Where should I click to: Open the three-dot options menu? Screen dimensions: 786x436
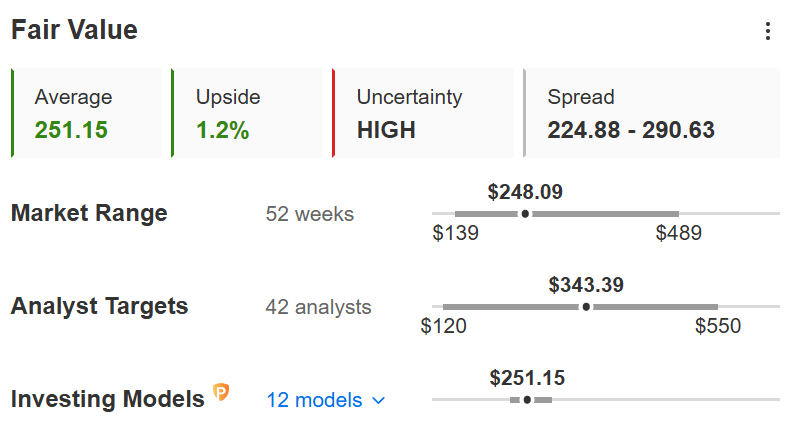click(767, 31)
